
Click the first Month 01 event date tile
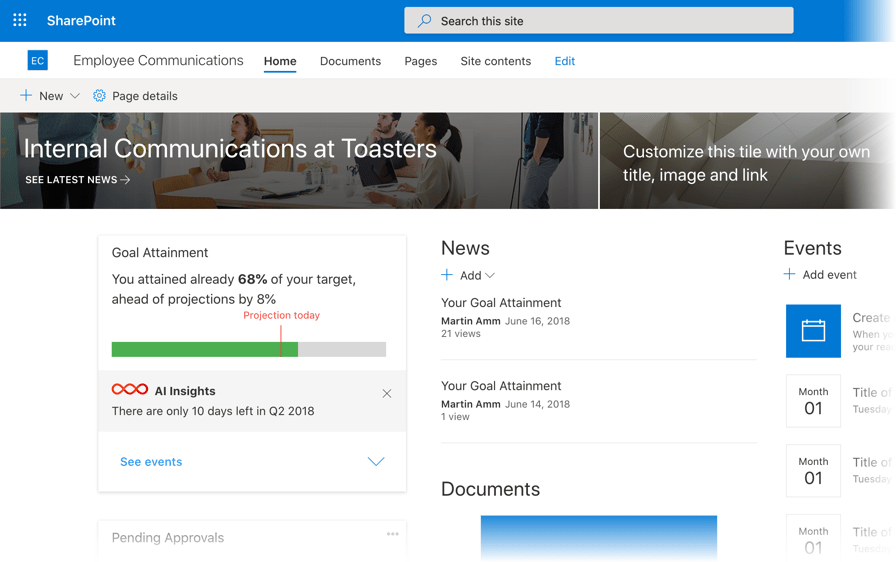813,400
